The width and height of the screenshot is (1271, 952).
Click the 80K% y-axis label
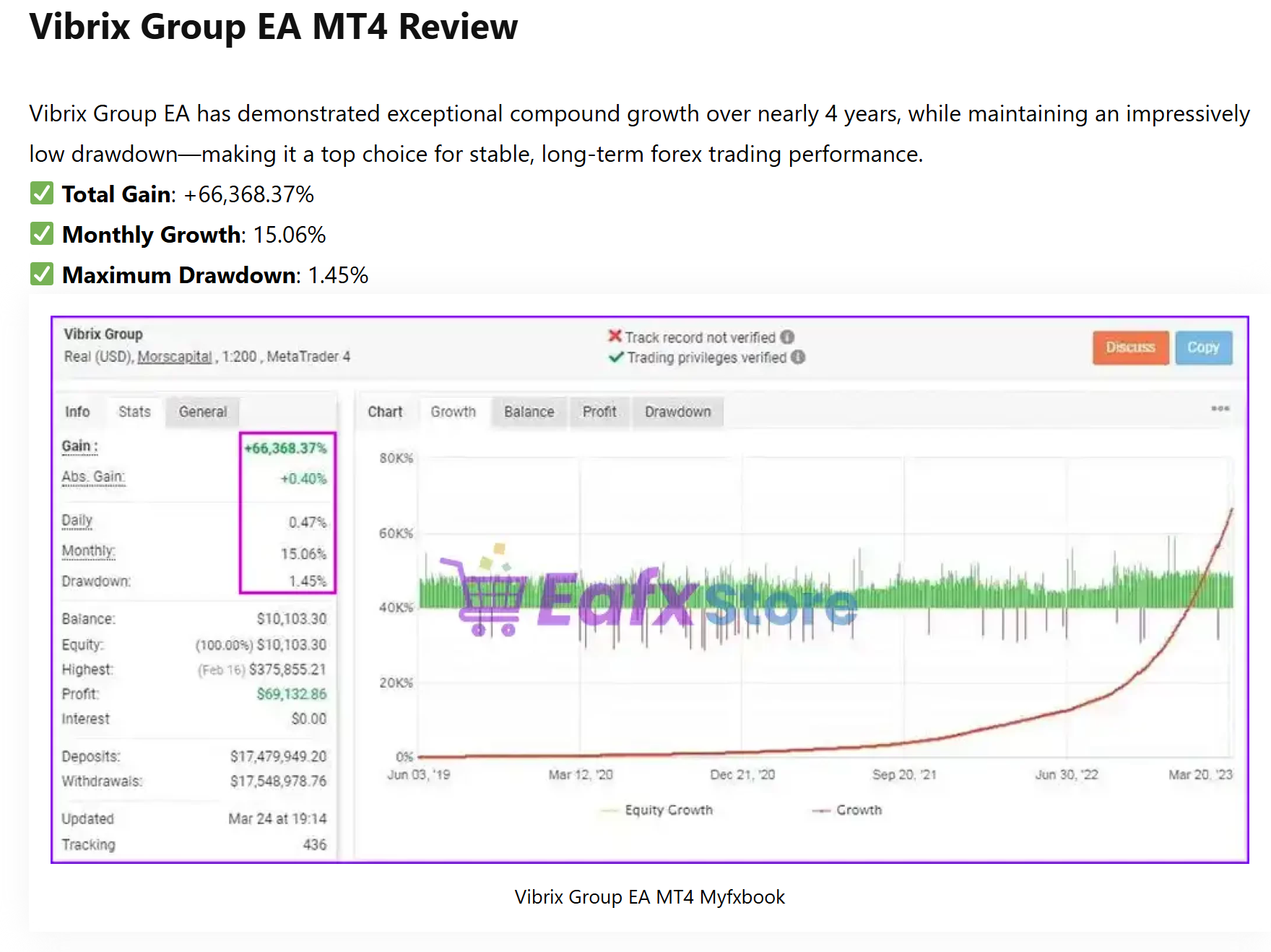click(396, 459)
